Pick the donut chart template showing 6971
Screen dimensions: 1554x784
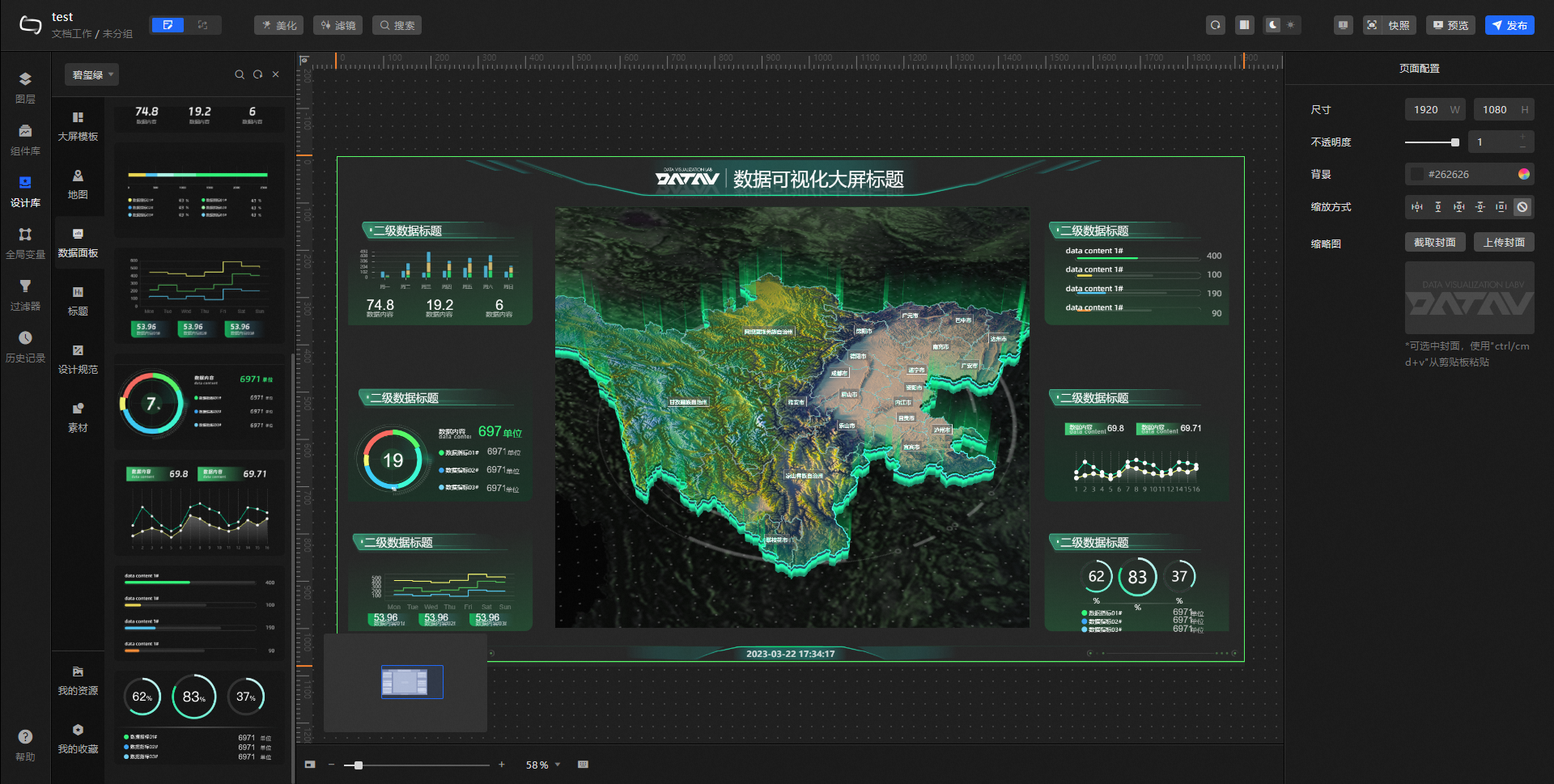pyautogui.click(x=199, y=402)
